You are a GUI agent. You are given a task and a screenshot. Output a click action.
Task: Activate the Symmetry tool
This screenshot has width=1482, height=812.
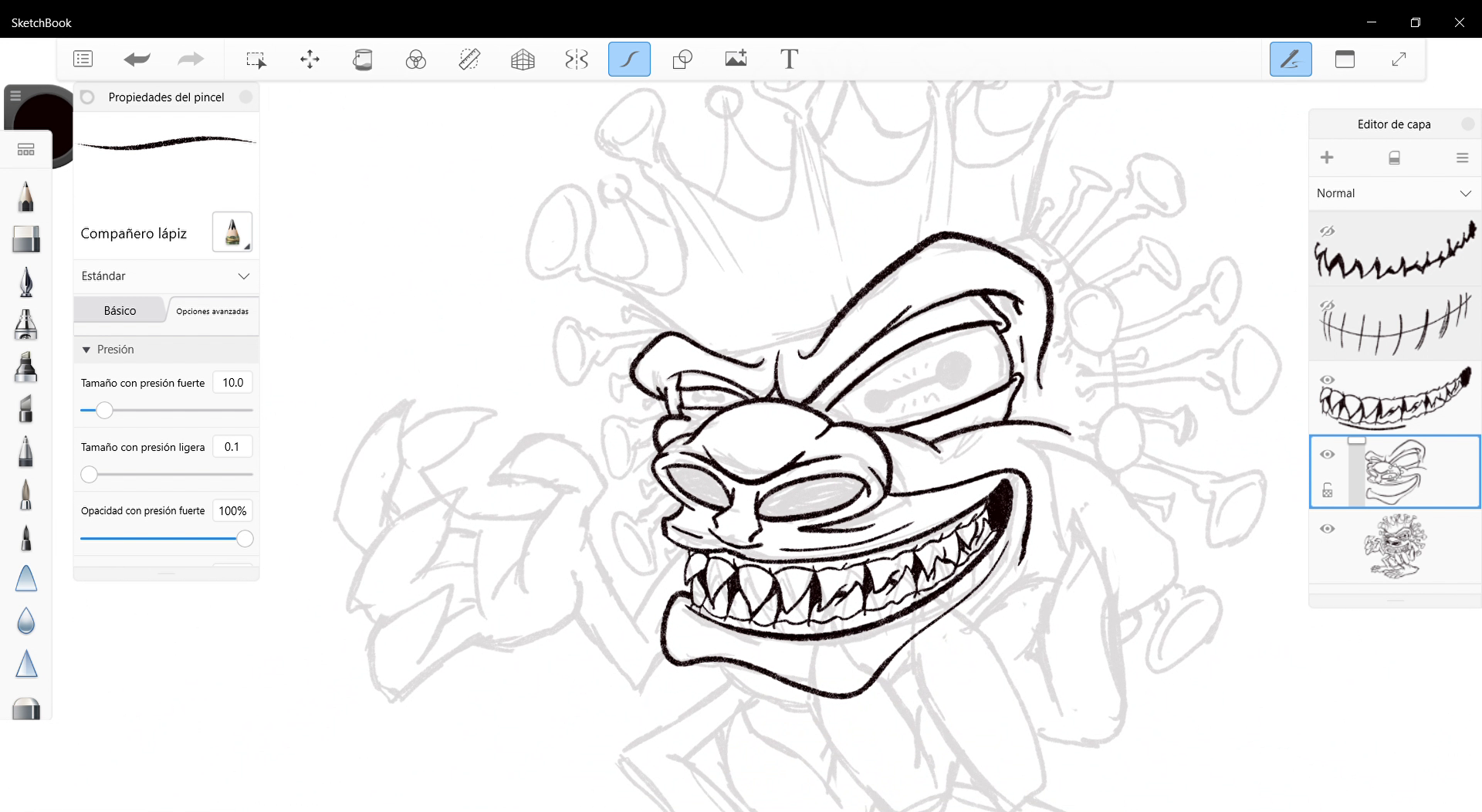point(577,59)
